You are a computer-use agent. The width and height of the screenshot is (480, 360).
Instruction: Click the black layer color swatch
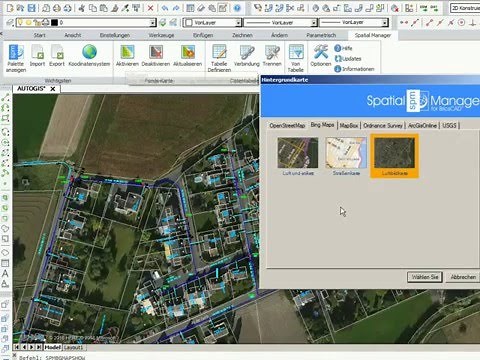pos(54,22)
